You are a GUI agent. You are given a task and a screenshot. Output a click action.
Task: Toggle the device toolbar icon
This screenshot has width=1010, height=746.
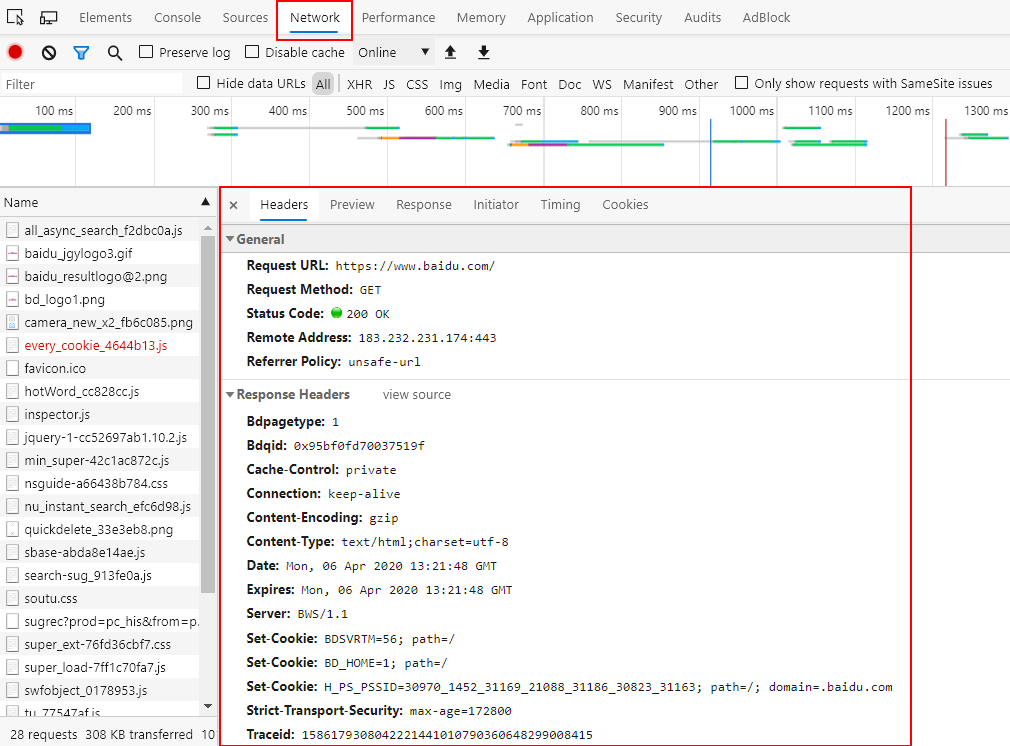pyautogui.click(x=48, y=17)
